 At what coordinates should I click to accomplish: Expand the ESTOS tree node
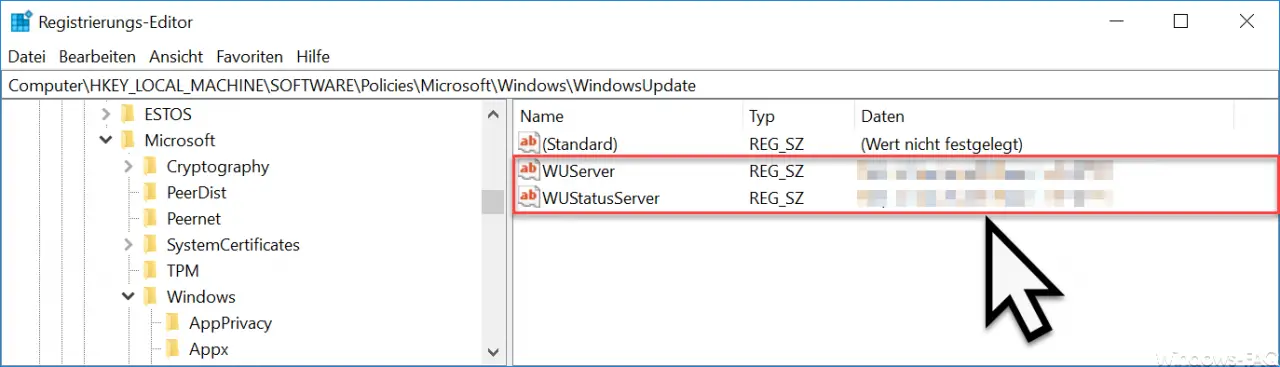click(106, 115)
